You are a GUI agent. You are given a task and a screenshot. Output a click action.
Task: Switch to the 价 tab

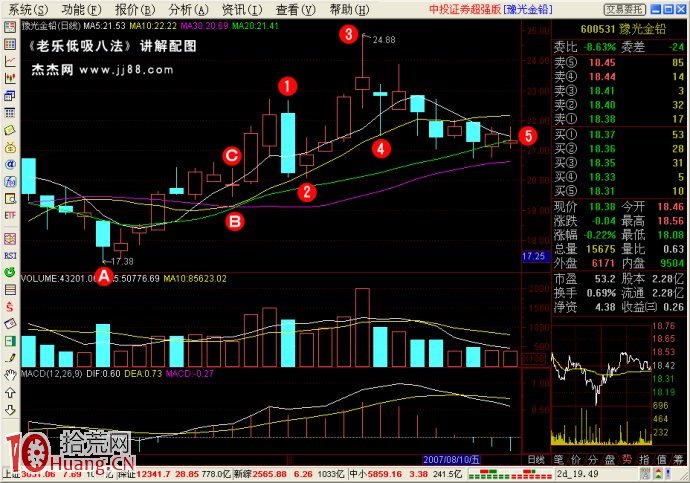coord(576,460)
